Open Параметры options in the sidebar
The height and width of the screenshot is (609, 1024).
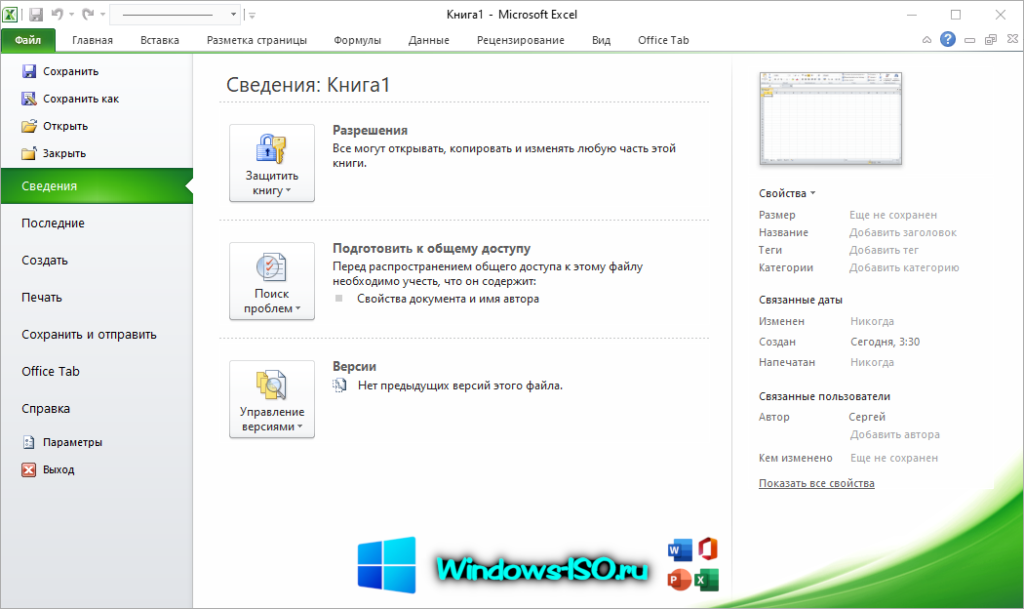tap(63, 442)
